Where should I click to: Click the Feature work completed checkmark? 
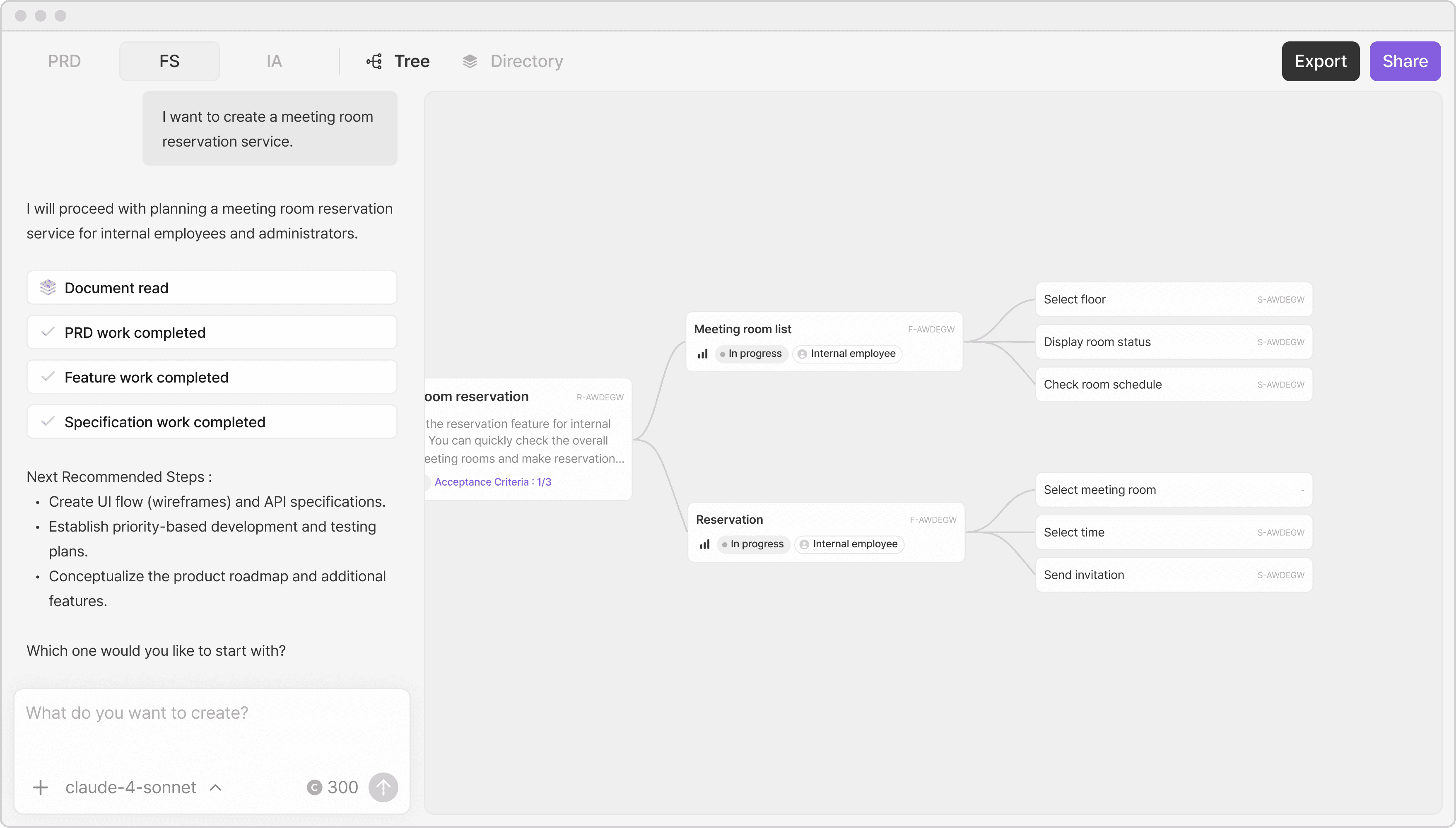(x=48, y=377)
